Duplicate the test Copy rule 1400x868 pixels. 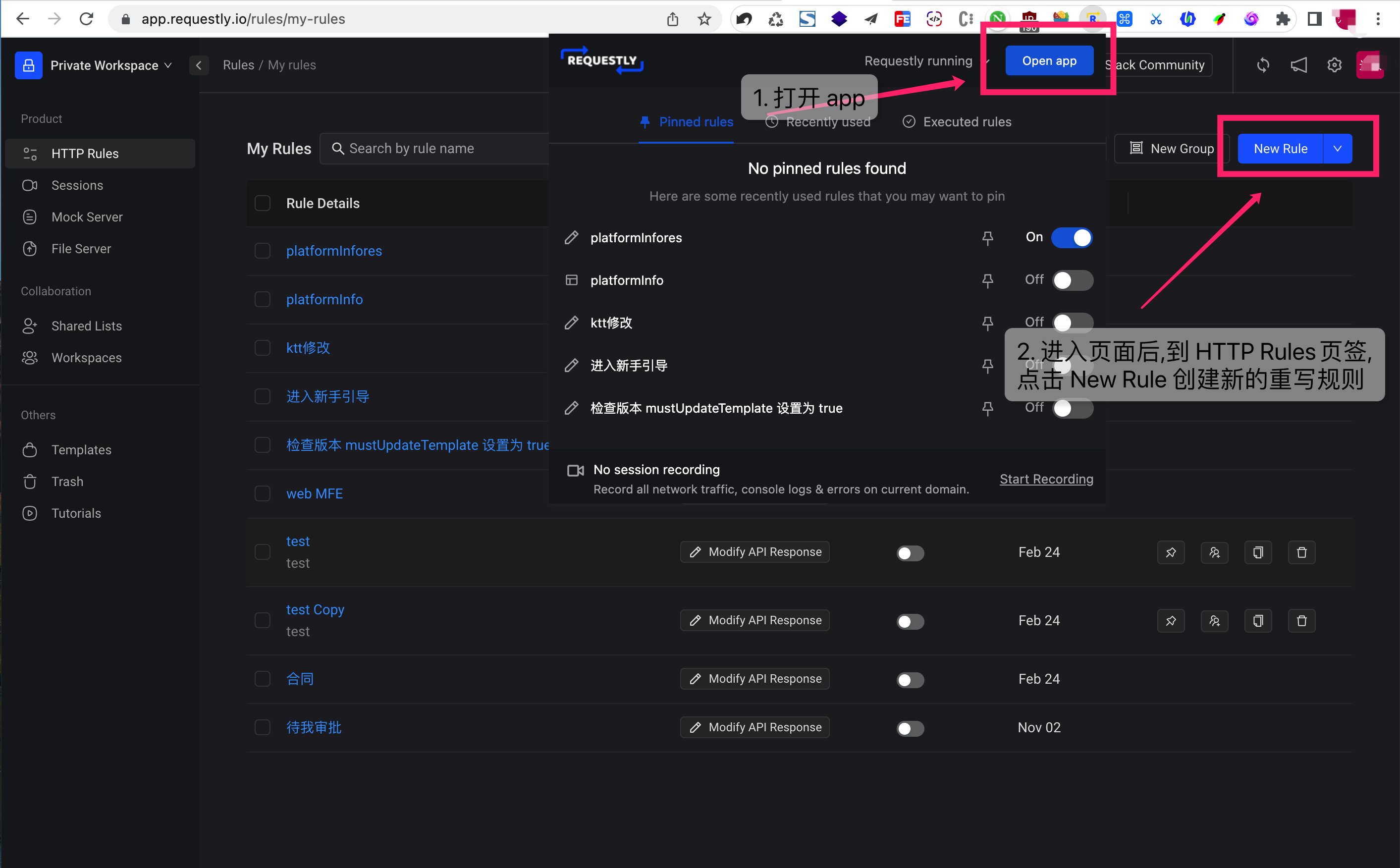[1258, 621]
